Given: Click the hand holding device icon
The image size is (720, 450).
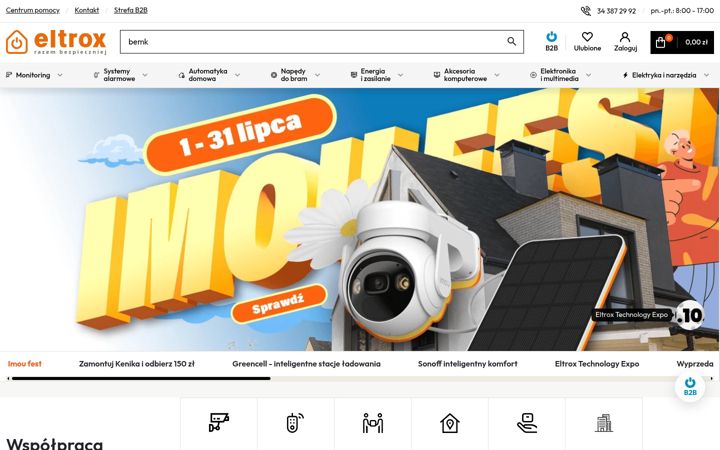Looking at the screenshot, I should click(x=527, y=423).
